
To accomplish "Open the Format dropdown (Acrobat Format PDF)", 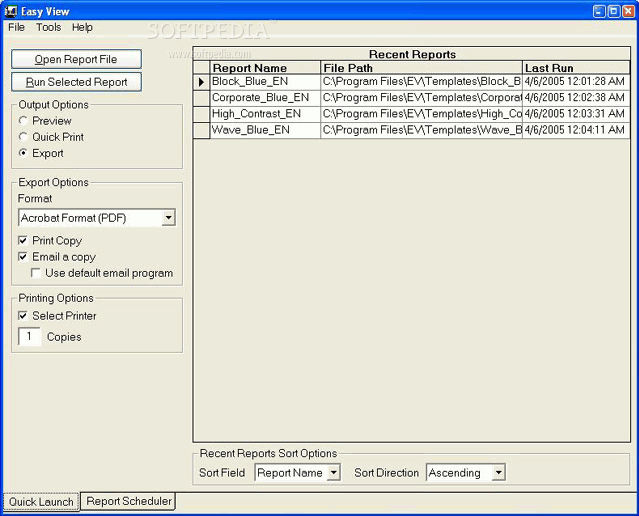I will tap(168, 218).
